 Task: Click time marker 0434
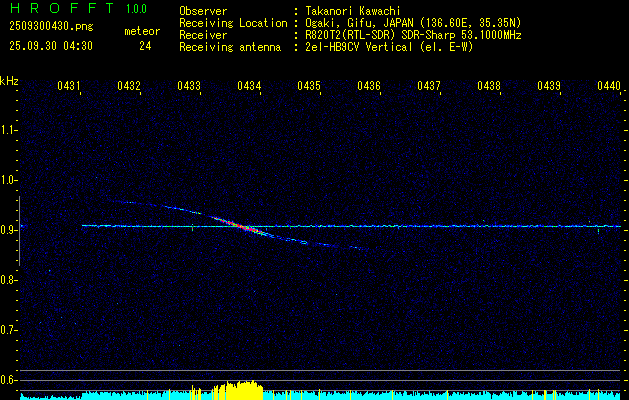pyautogui.click(x=249, y=86)
